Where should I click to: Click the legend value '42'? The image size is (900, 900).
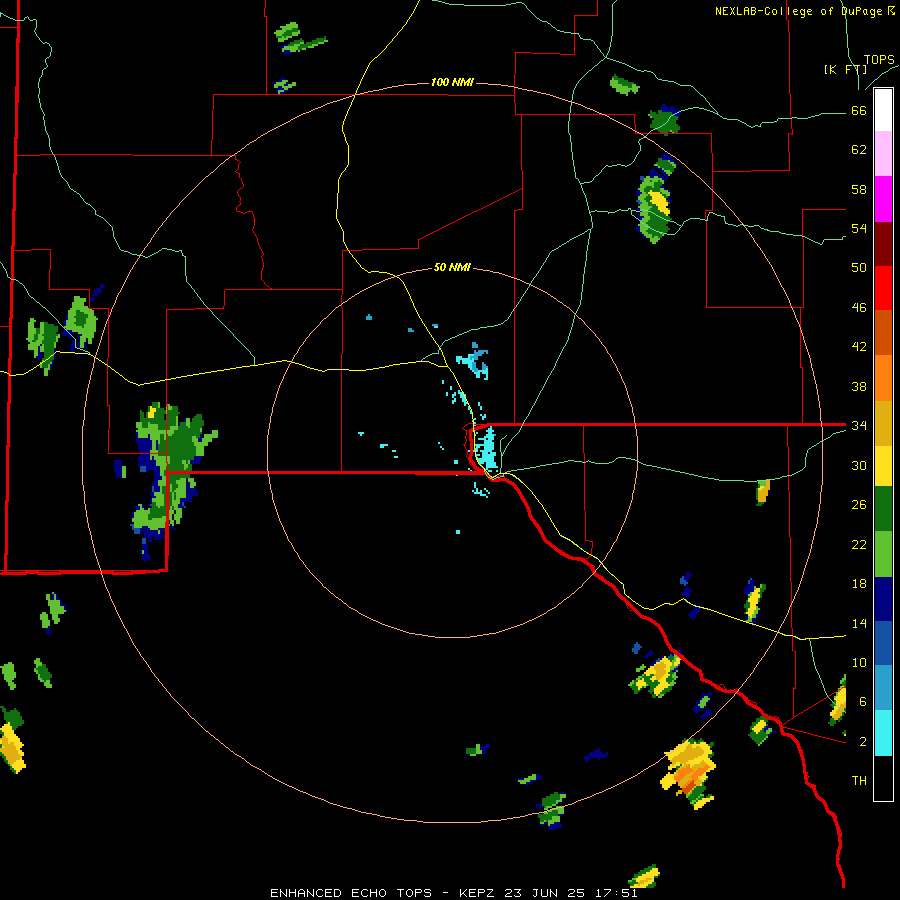(x=859, y=347)
